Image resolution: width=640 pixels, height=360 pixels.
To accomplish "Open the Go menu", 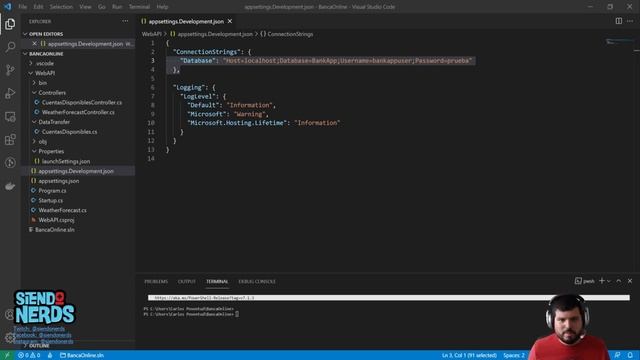I will tap(102, 7).
